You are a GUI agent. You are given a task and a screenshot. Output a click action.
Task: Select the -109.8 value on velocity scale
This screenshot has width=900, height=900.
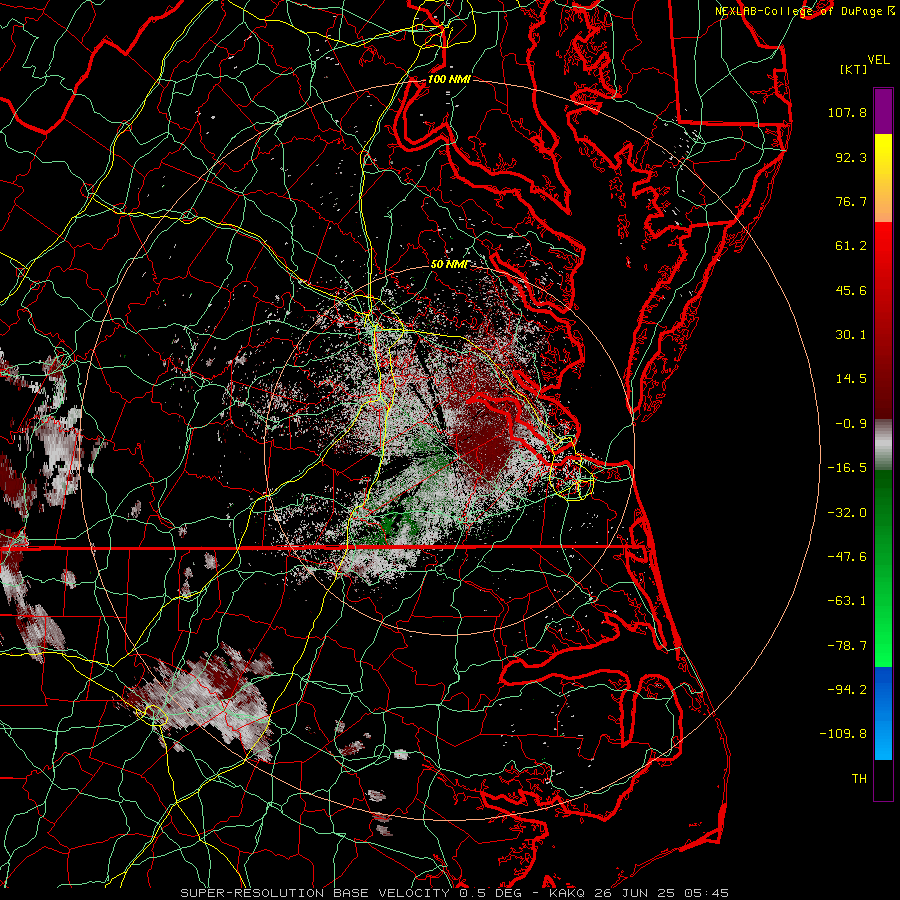[x=843, y=734]
